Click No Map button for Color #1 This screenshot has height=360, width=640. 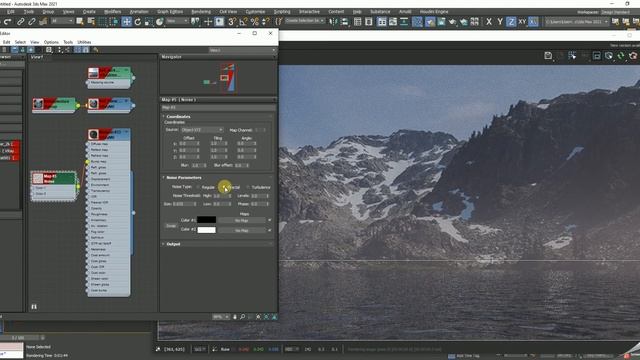point(241,220)
